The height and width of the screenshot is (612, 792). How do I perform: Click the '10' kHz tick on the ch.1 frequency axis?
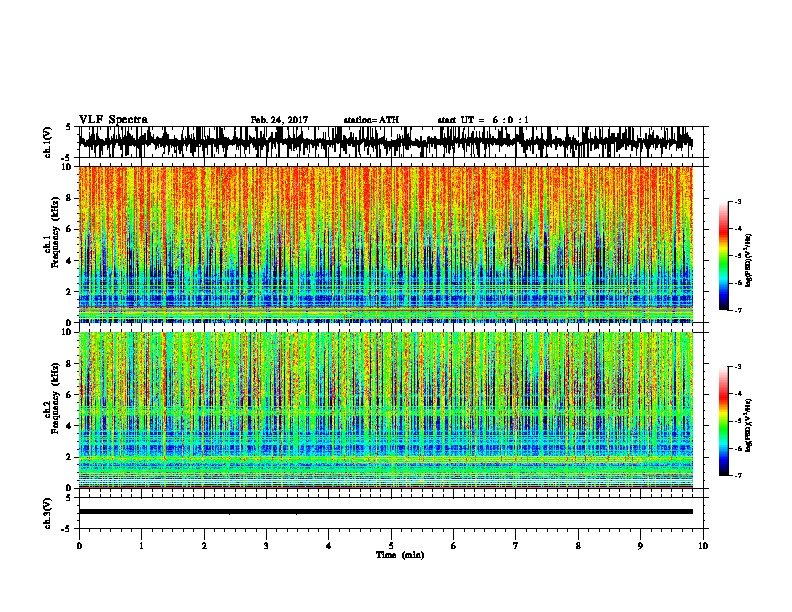pyautogui.click(x=68, y=167)
